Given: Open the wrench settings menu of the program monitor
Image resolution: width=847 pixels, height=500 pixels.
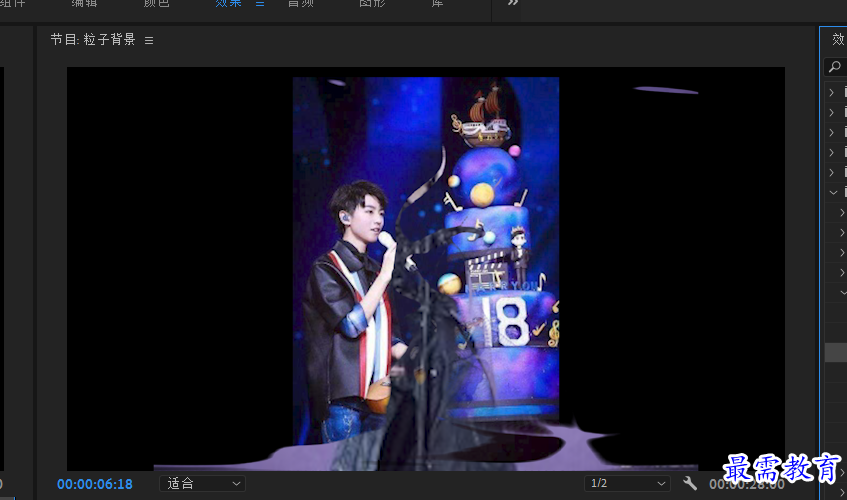Looking at the screenshot, I should click(690, 483).
